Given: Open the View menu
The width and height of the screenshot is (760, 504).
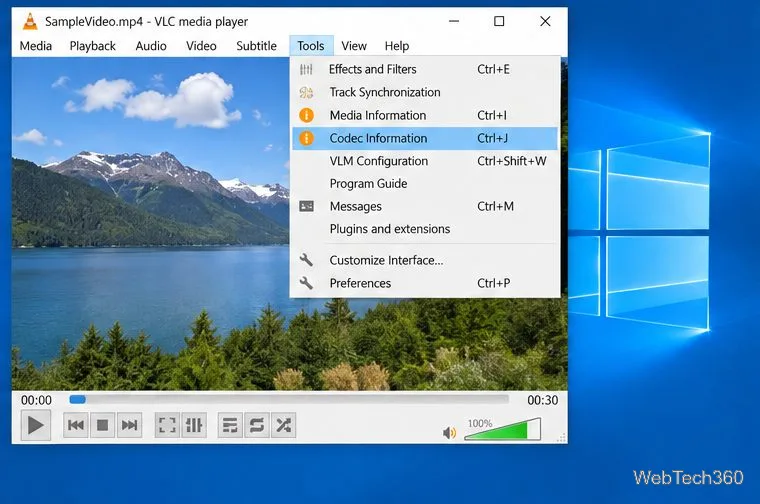Looking at the screenshot, I should (354, 46).
